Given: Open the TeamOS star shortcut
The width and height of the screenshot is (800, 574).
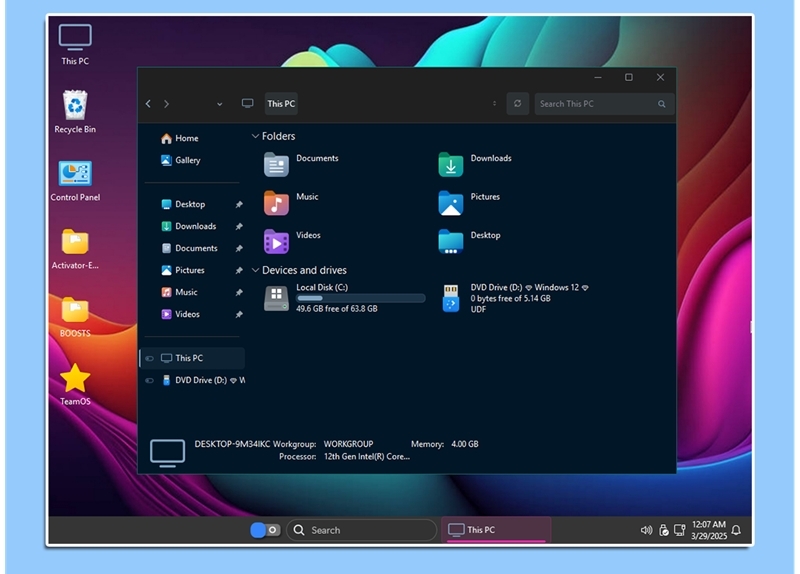Looking at the screenshot, I should point(75,384).
